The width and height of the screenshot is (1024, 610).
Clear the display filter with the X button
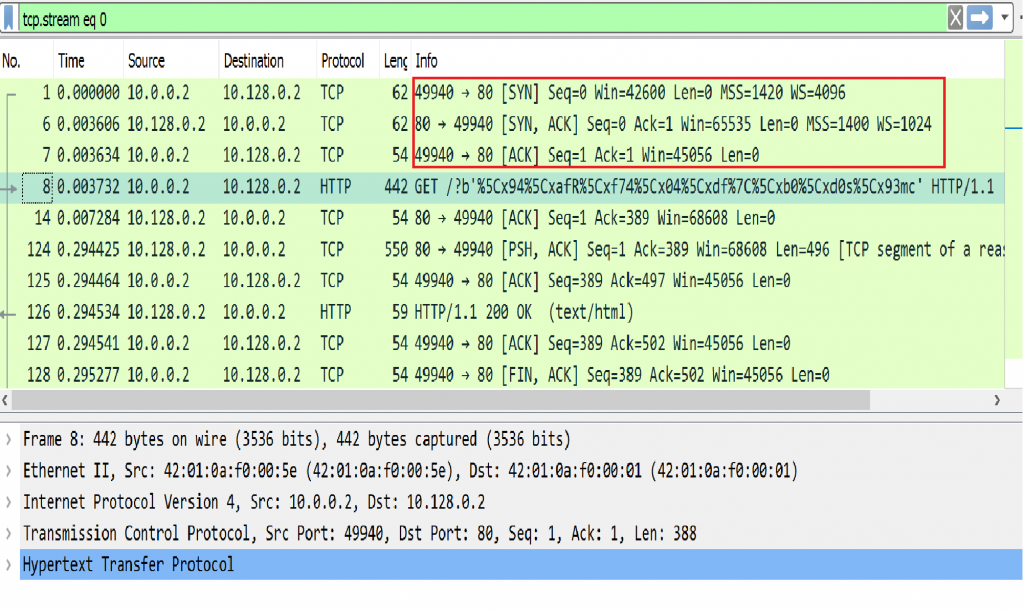tap(955, 18)
